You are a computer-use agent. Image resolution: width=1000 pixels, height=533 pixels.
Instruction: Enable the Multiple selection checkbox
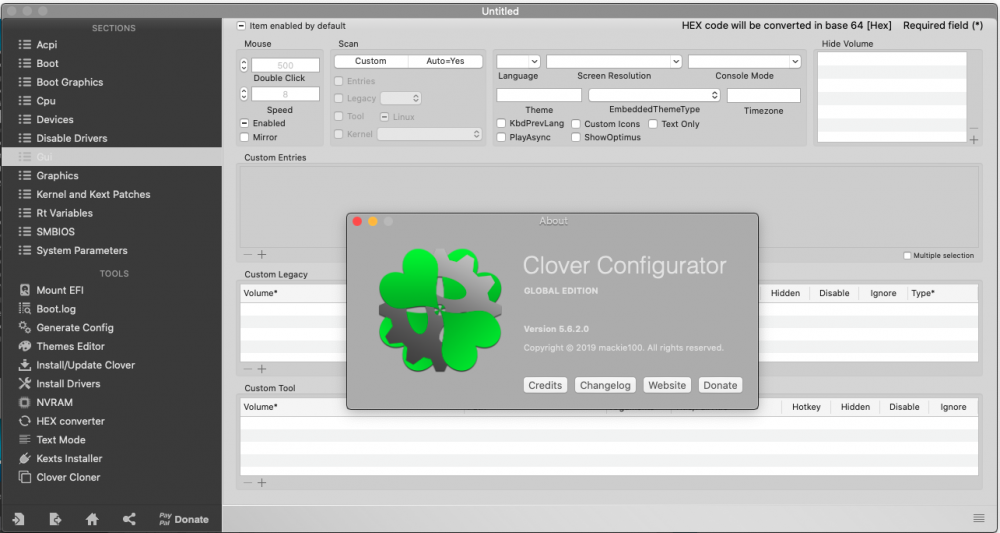907,256
